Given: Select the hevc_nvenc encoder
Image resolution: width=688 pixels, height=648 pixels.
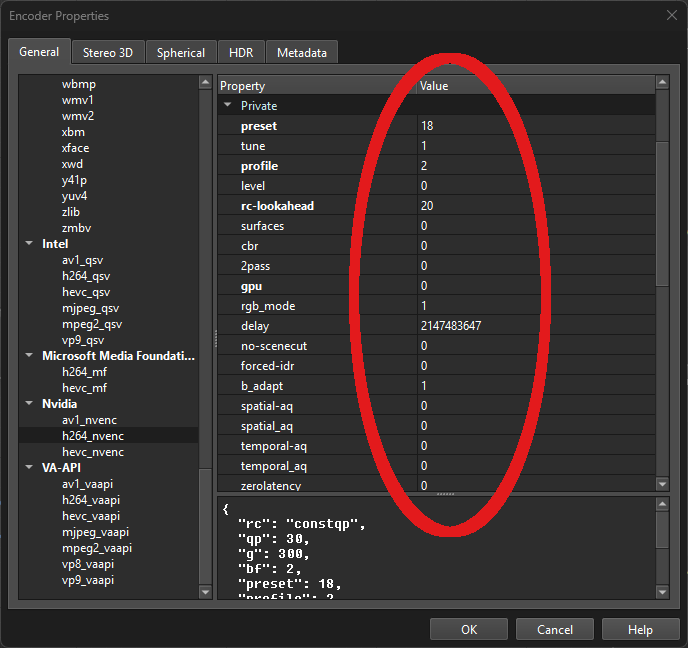Looking at the screenshot, I should 93,452.
